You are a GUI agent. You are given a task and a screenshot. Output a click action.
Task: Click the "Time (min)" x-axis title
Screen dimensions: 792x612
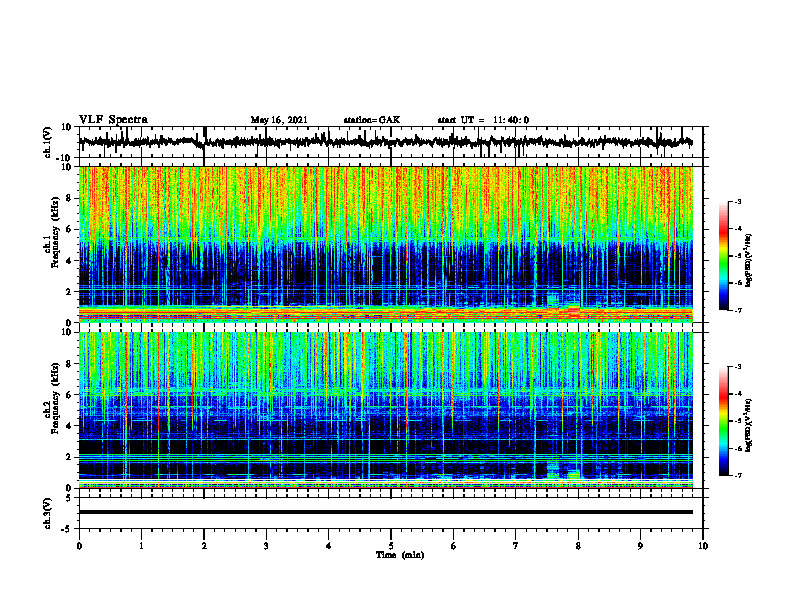[400, 555]
